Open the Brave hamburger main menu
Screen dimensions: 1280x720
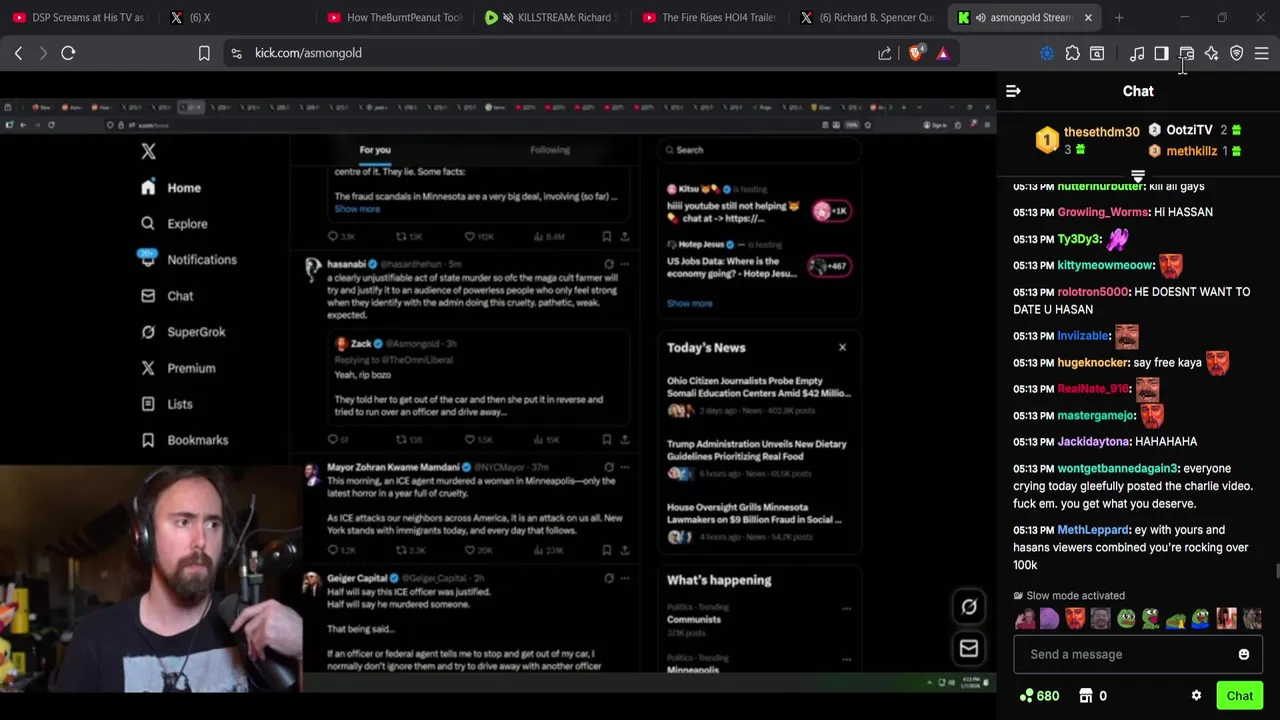coord(1261,53)
